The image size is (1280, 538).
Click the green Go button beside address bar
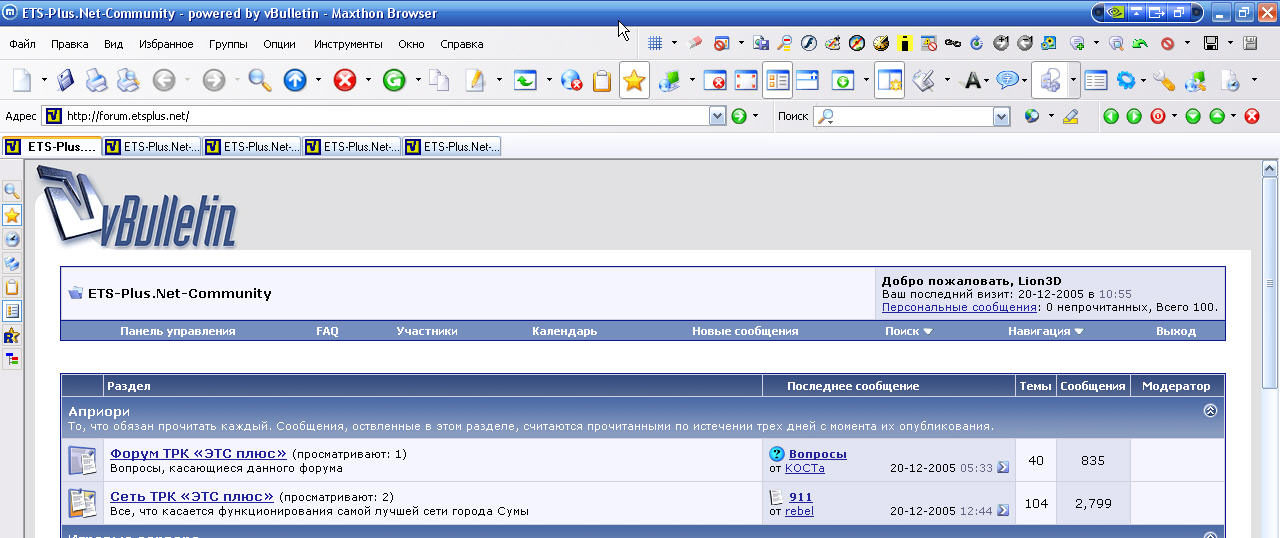[739, 117]
